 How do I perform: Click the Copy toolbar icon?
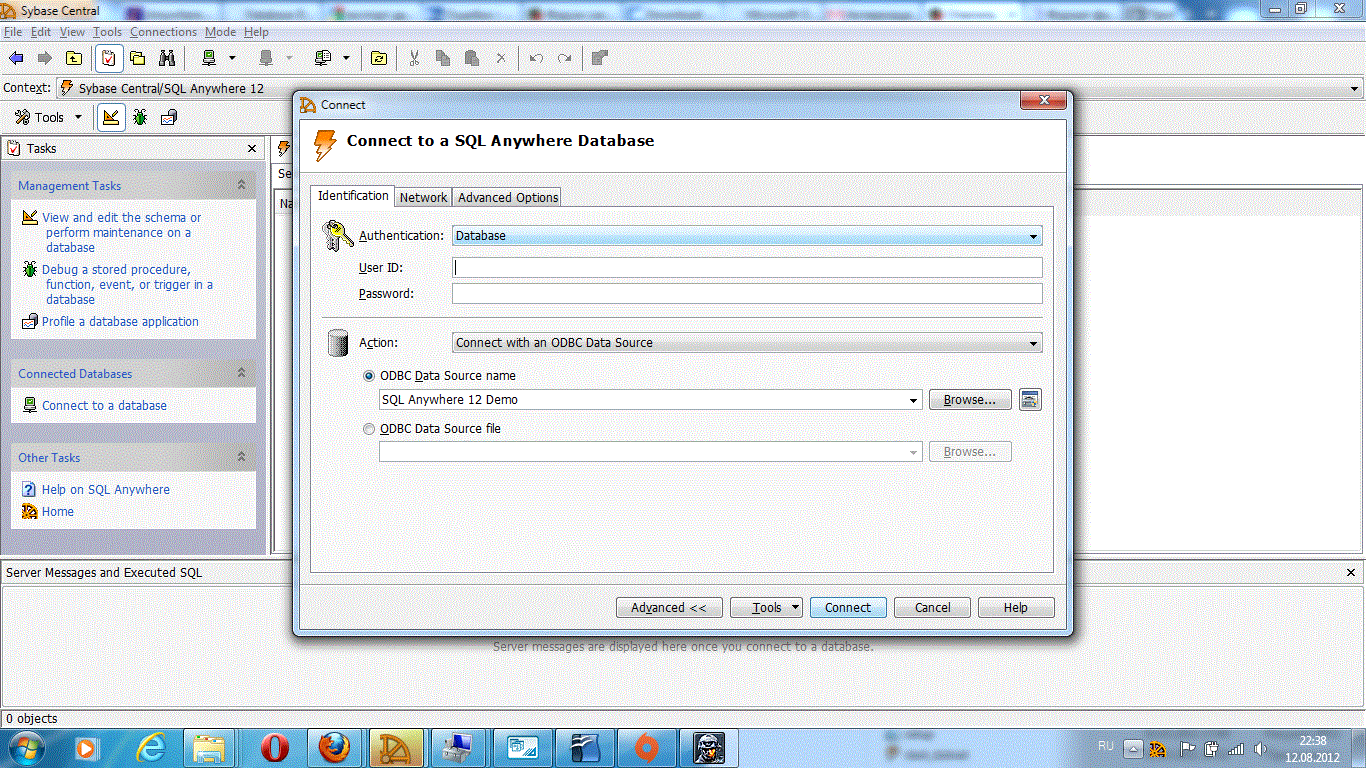(x=443, y=58)
